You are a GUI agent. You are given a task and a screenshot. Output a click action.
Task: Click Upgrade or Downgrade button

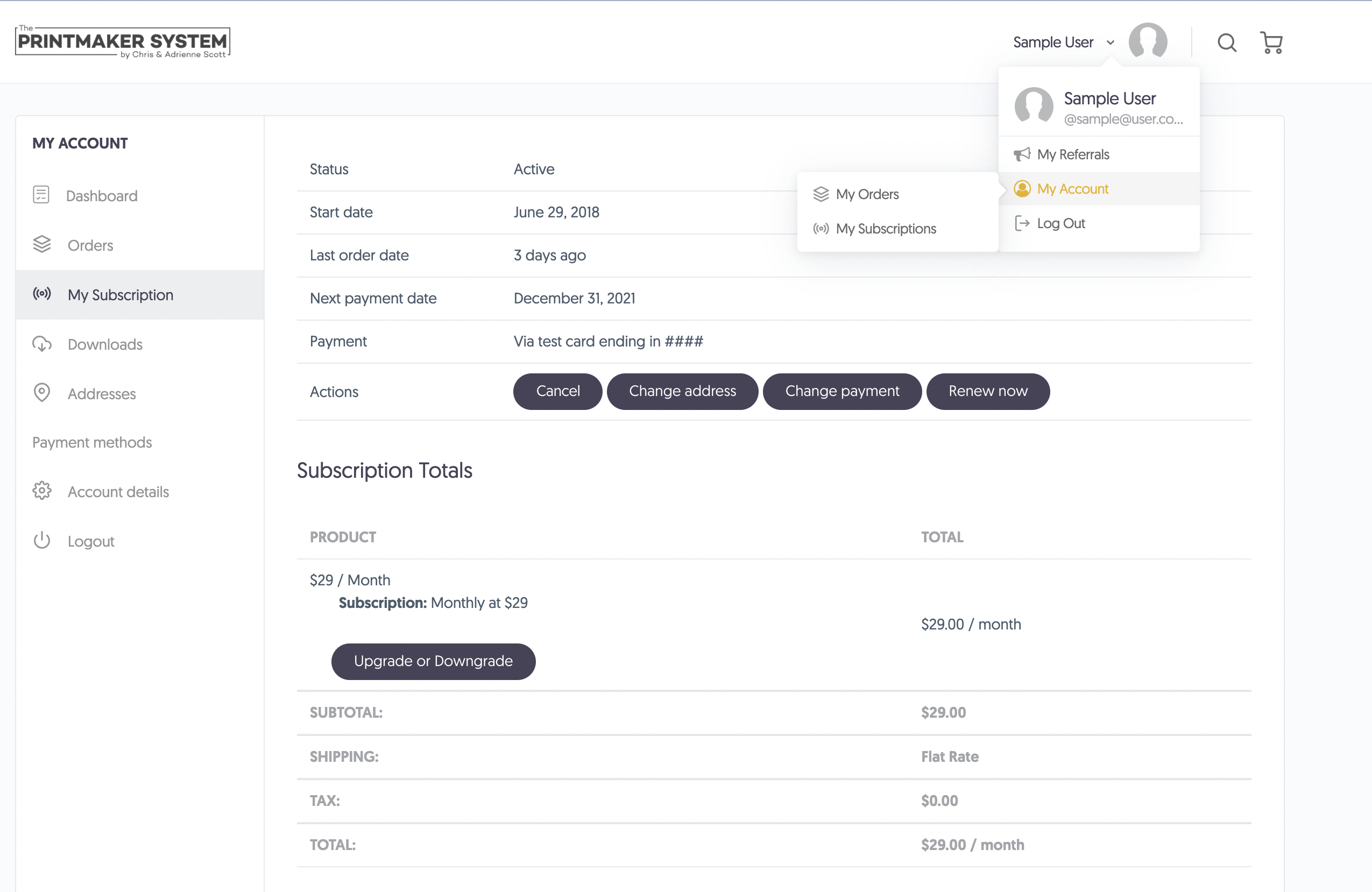coord(433,661)
